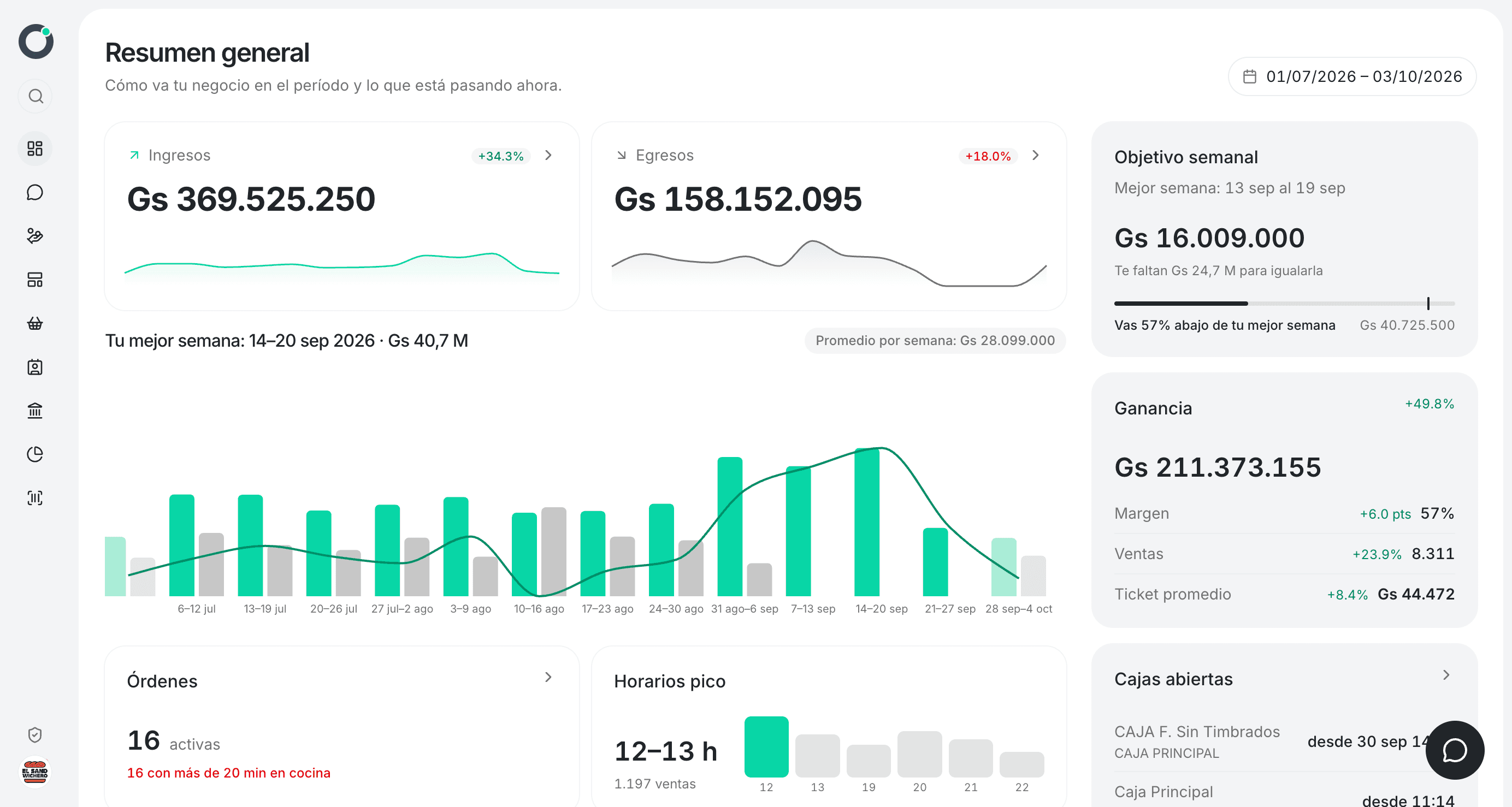The image size is (1512, 807).
Task: Open the barcode scanner sidebar icon
Action: pyautogui.click(x=35, y=499)
